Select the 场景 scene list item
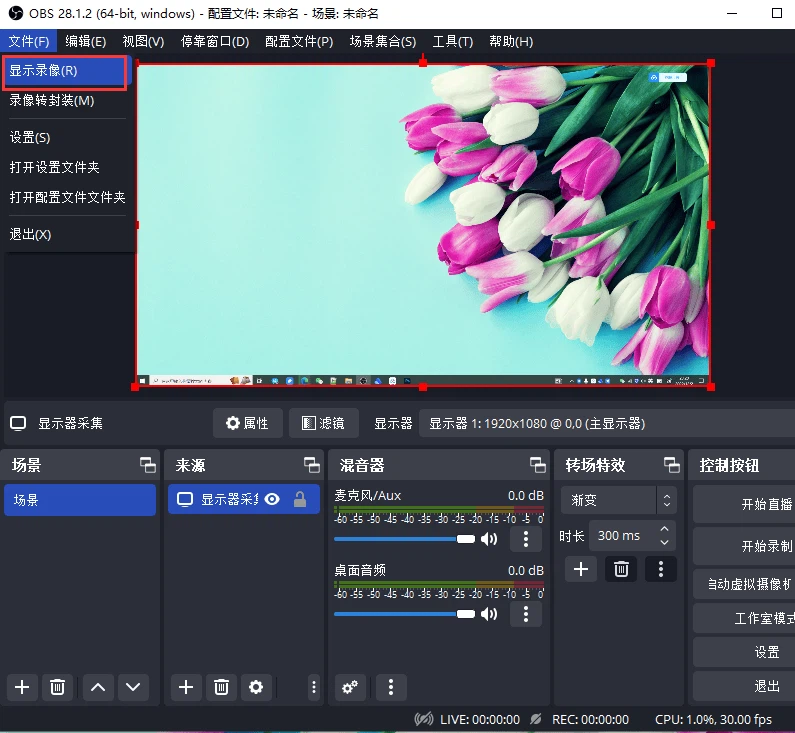795x733 pixels. point(80,500)
